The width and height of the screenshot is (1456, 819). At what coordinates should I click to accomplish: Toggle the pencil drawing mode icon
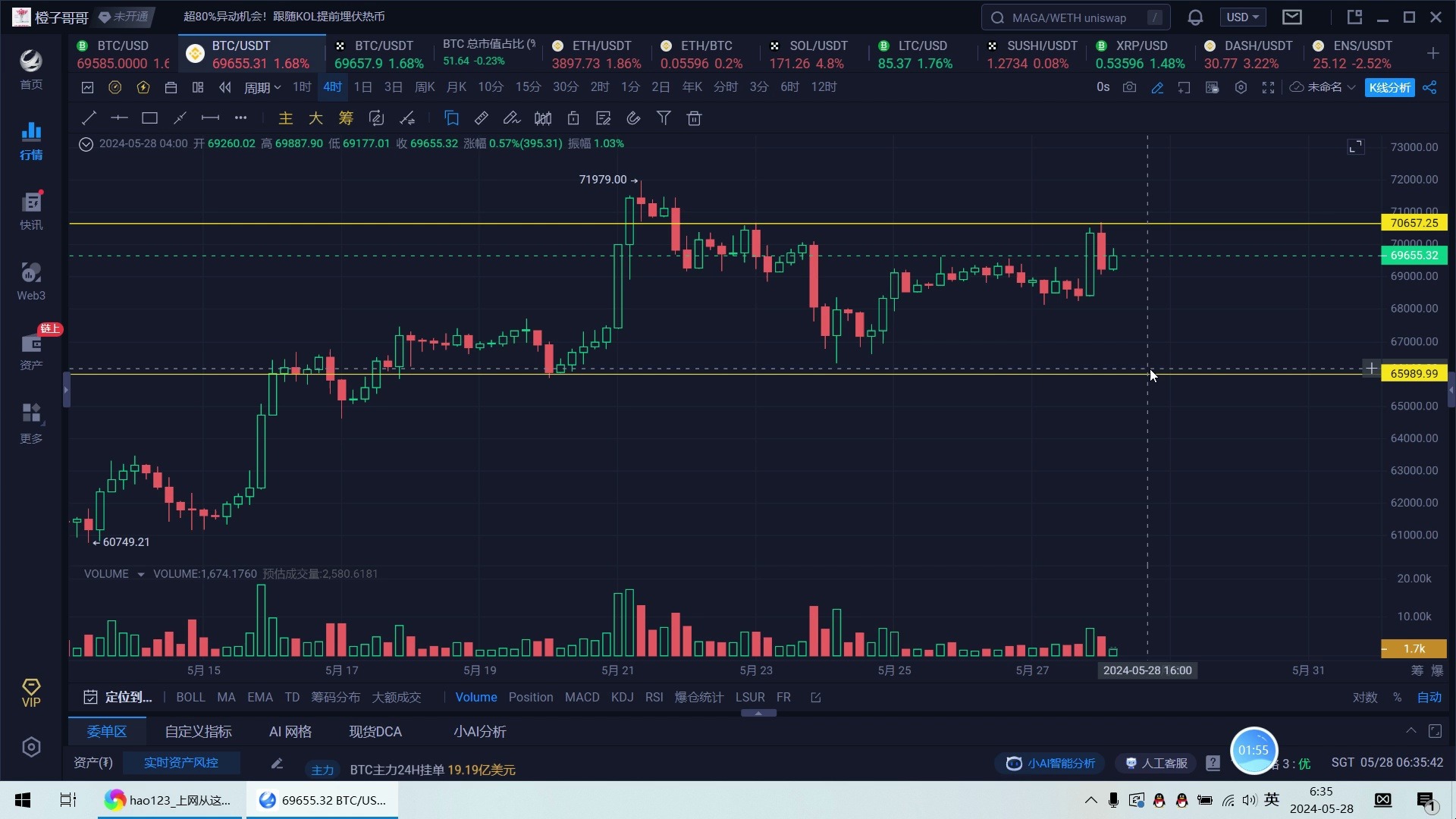1157,87
